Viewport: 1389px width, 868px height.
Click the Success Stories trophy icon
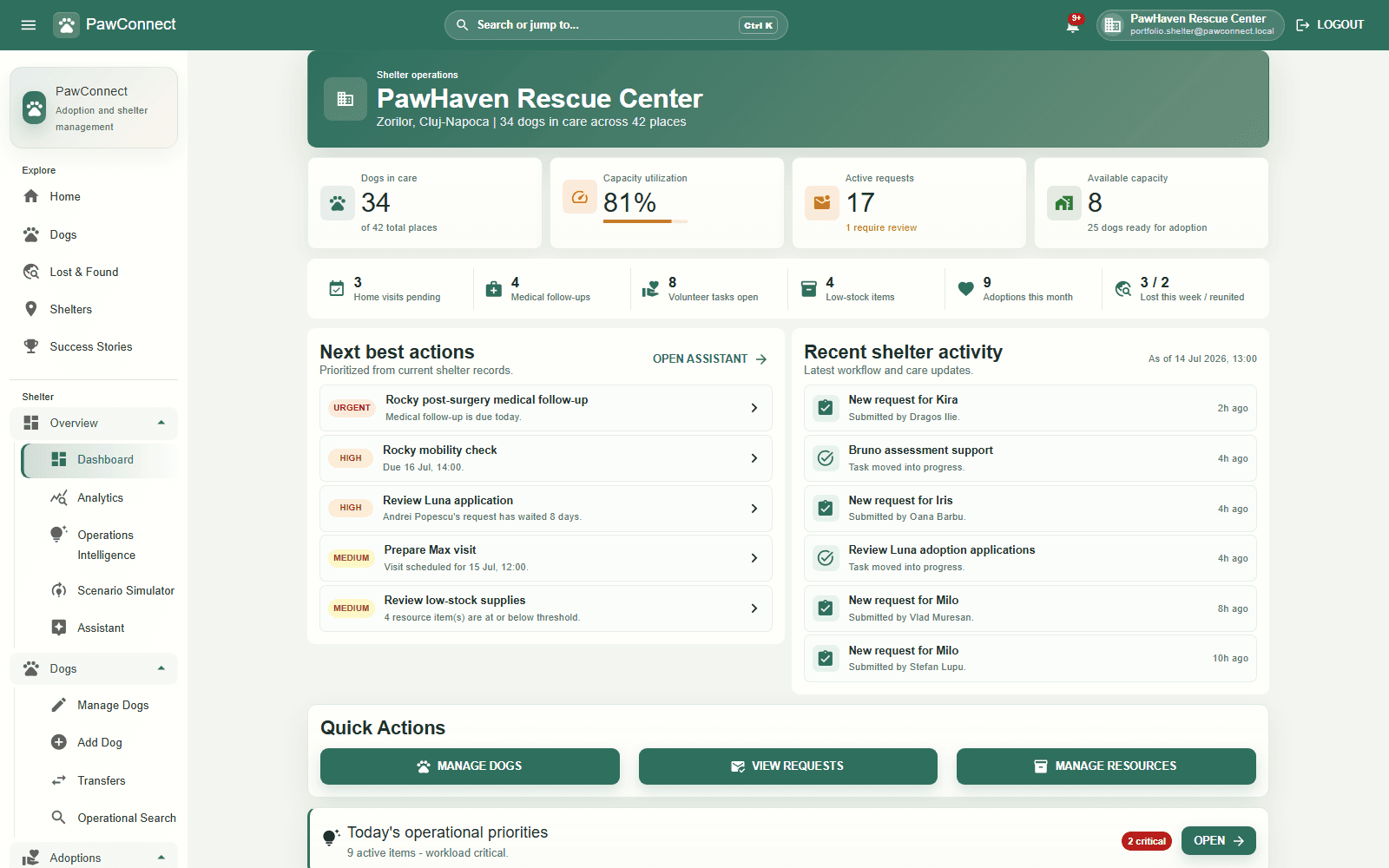coord(31,346)
